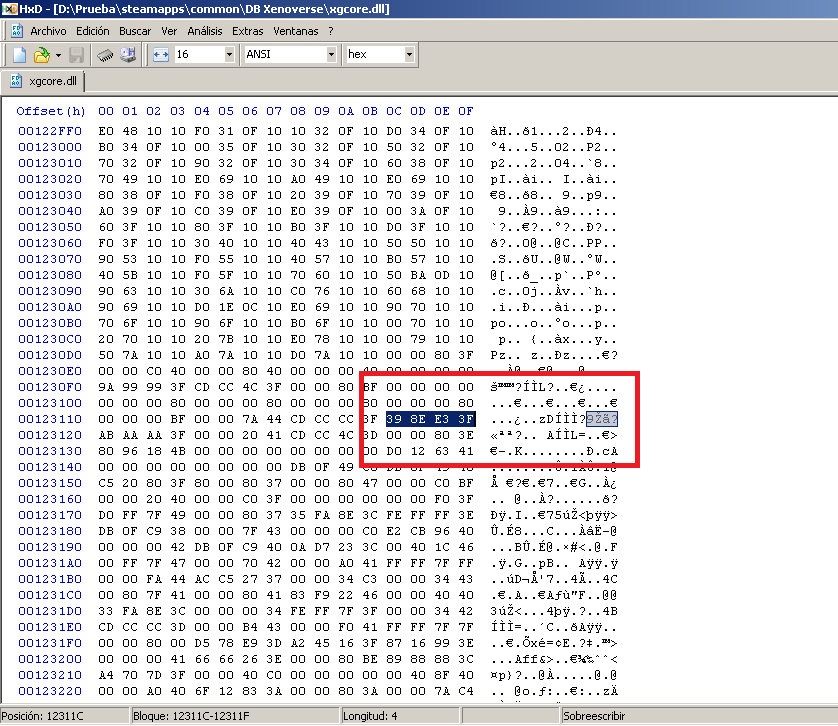838x726 pixels.
Task: Click offset row 00123200
Action: [x=50, y=659]
